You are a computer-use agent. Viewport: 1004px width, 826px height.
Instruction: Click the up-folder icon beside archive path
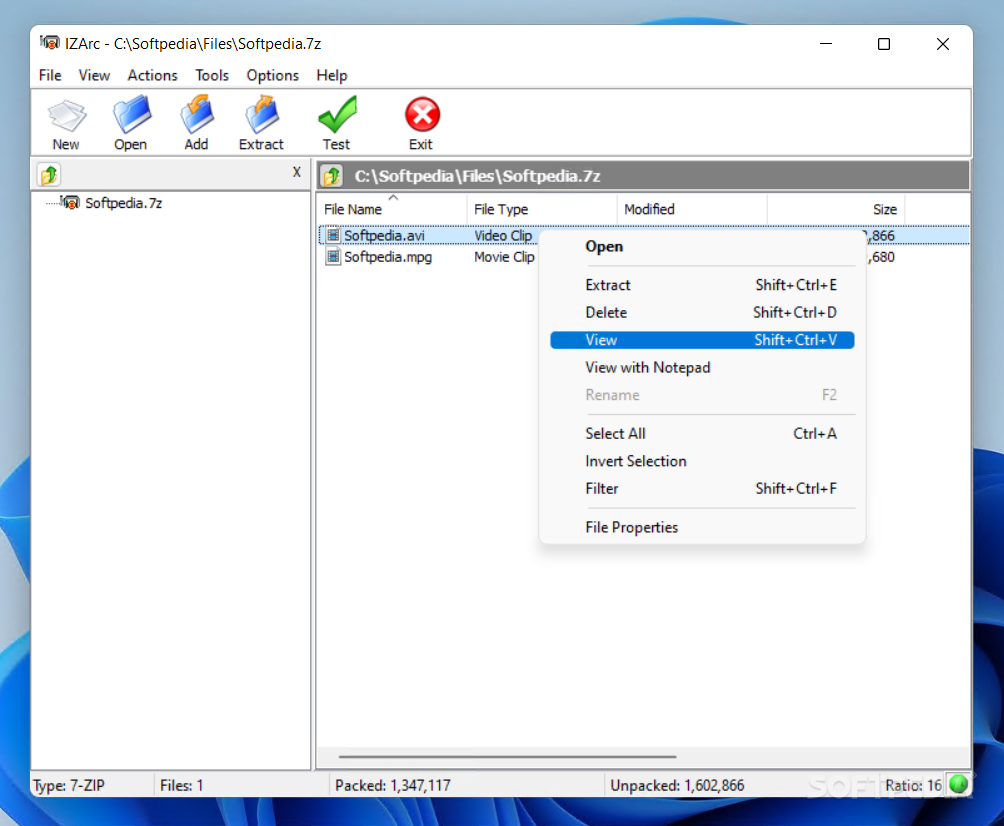tap(332, 176)
